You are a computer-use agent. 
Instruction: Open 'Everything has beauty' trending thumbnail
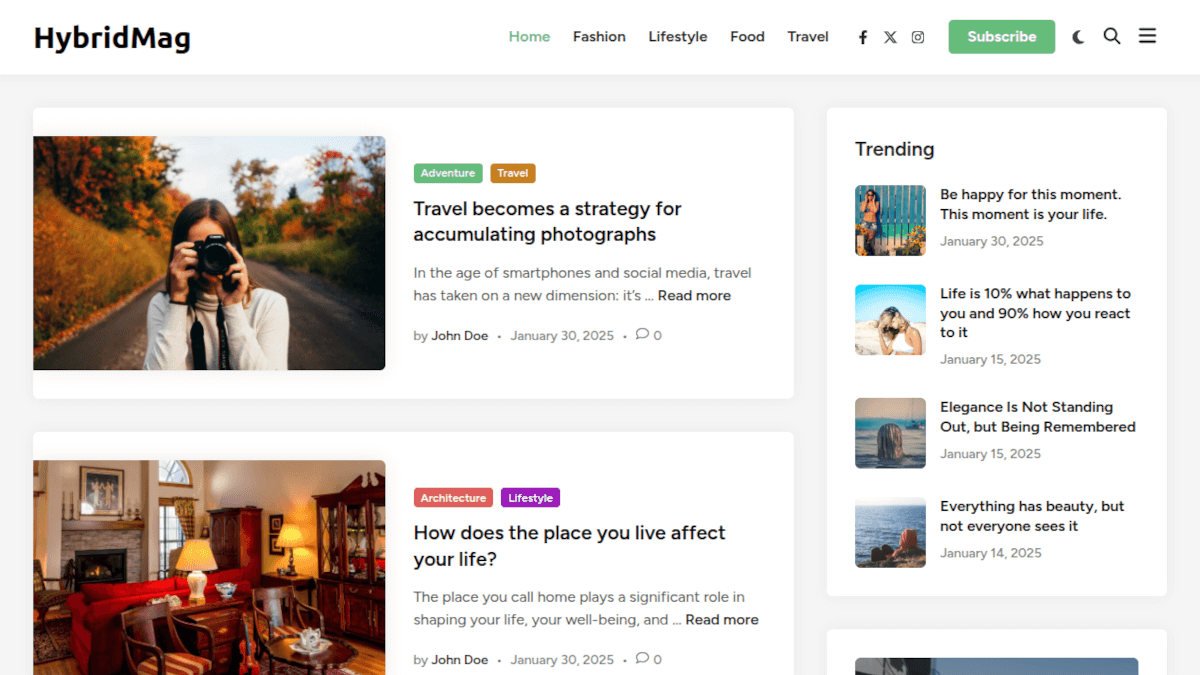point(890,532)
